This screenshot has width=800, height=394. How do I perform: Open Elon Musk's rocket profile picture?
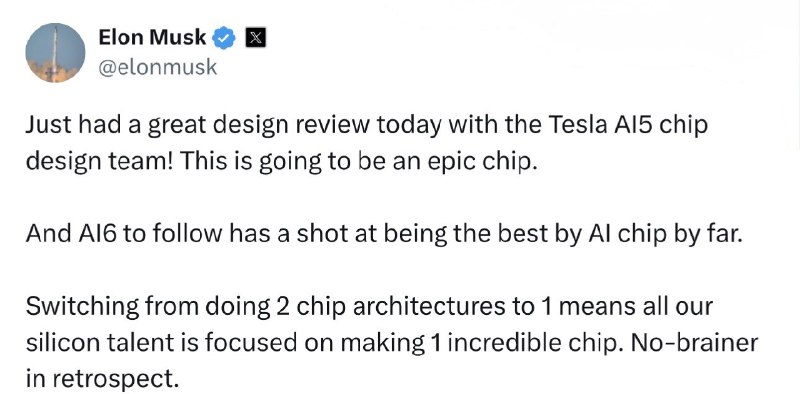tap(55, 53)
